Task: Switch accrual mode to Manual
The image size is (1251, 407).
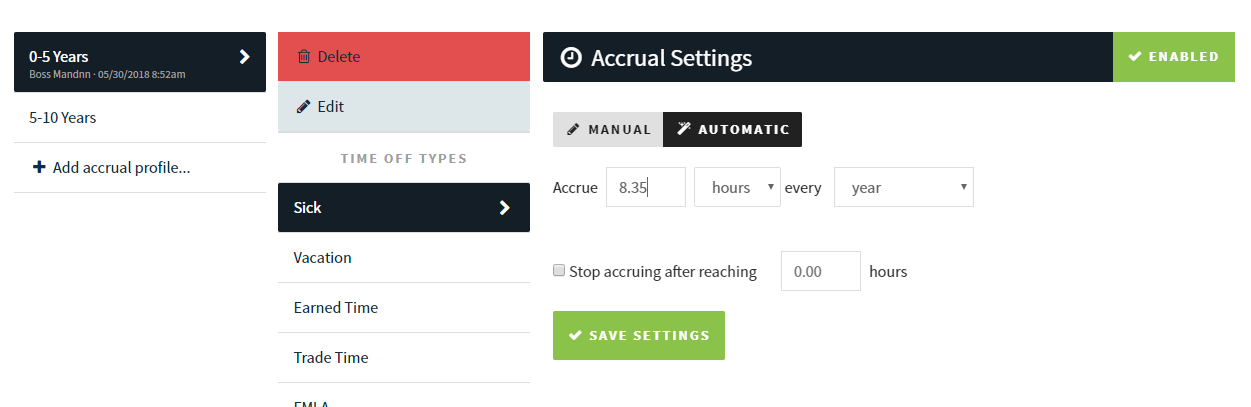Action: 608,129
